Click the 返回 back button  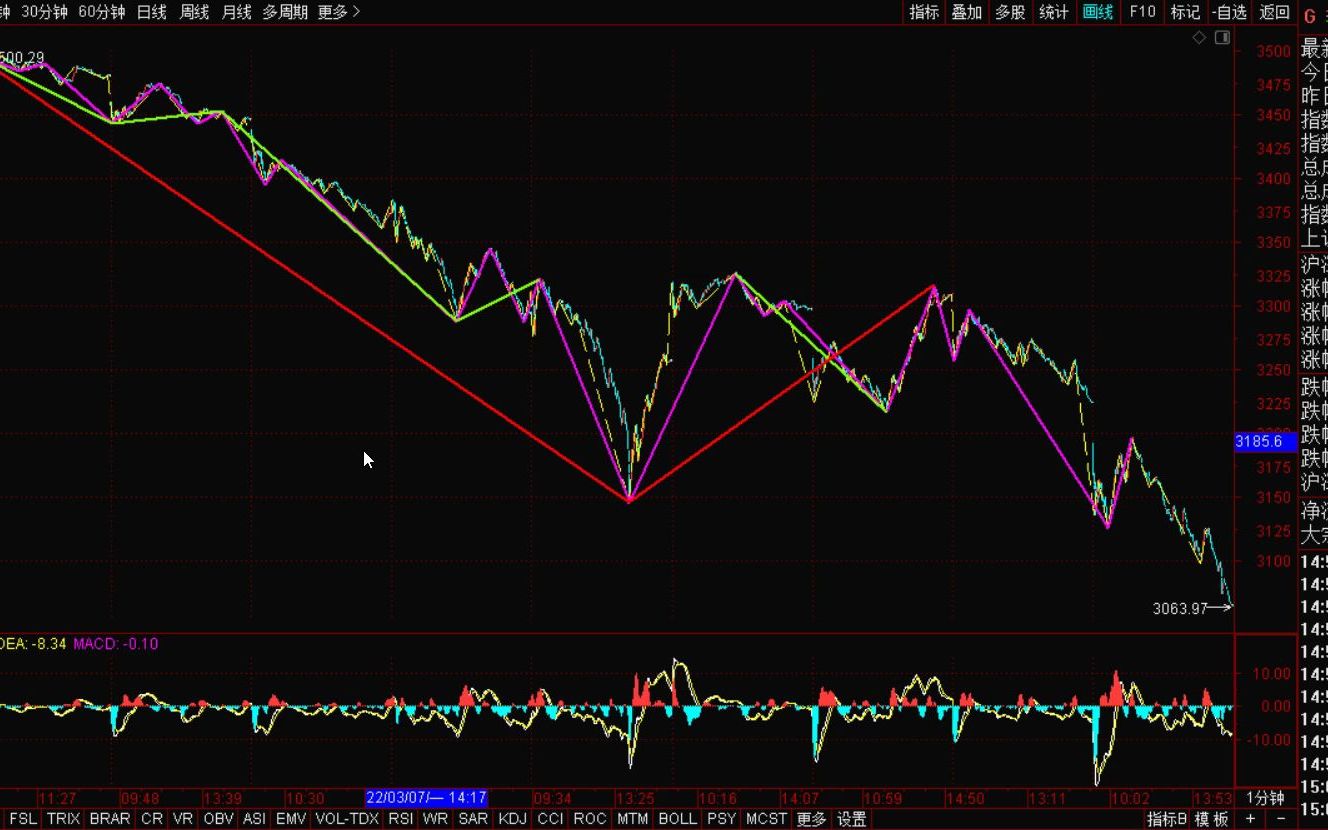[x=1274, y=12]
